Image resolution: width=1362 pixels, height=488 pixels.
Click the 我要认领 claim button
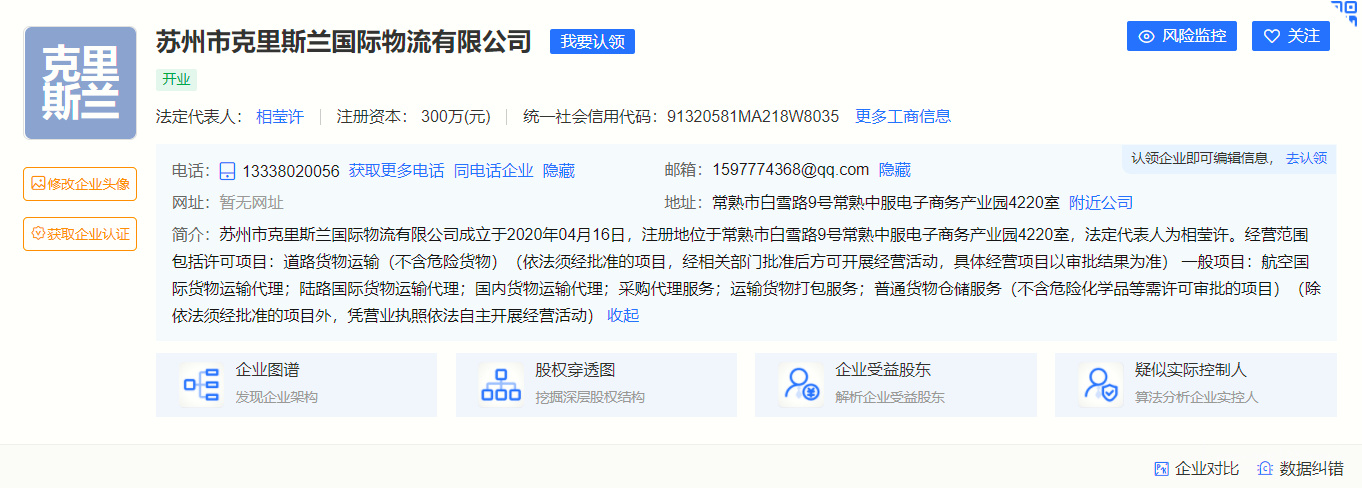coord(592,42)
